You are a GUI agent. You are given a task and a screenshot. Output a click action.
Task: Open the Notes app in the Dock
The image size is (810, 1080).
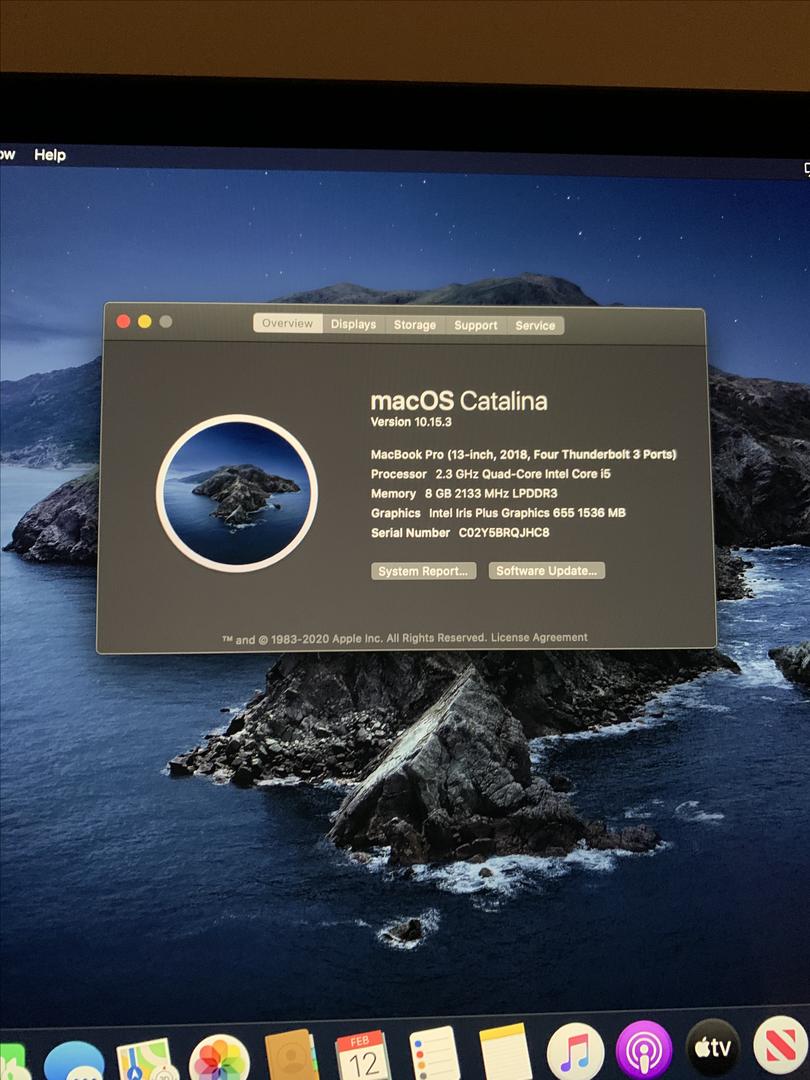coord(505,1052)
